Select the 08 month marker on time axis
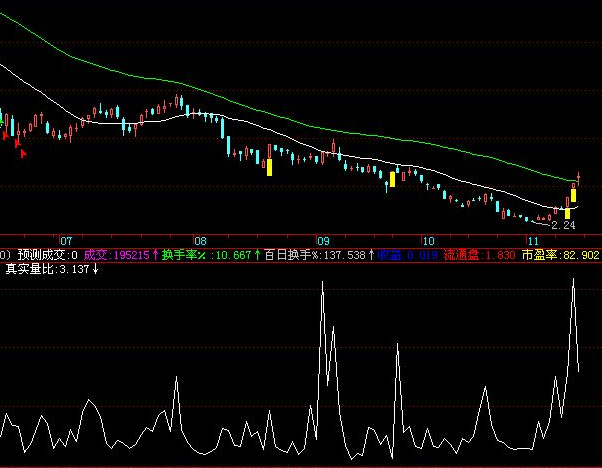Image resolution: width=602 pixels, height=468 pixels. [x=200, y=241]
